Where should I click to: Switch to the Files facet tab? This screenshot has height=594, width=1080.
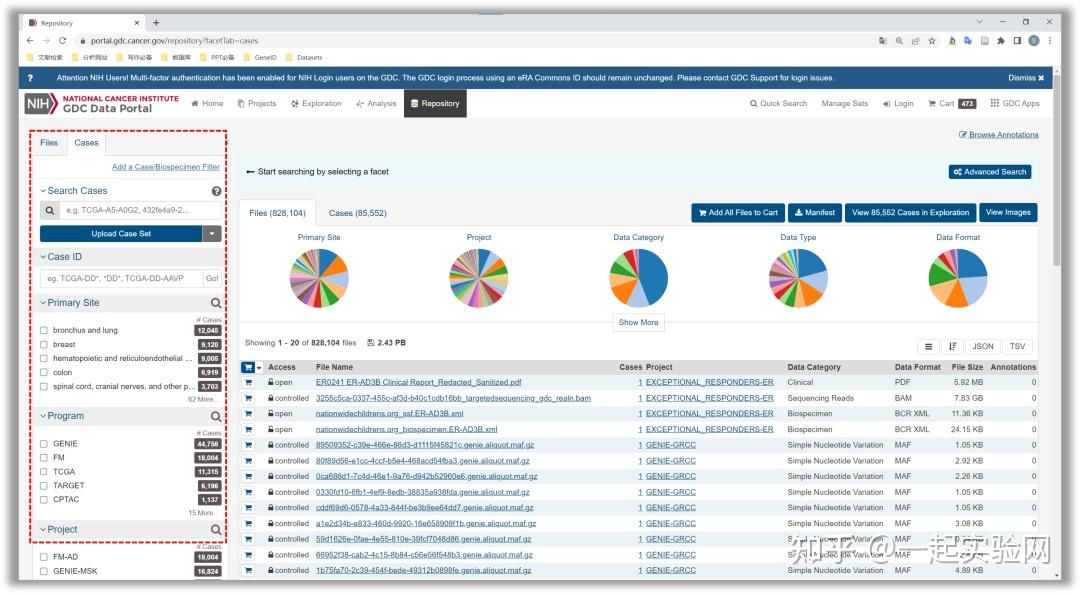tap(49, 143)
